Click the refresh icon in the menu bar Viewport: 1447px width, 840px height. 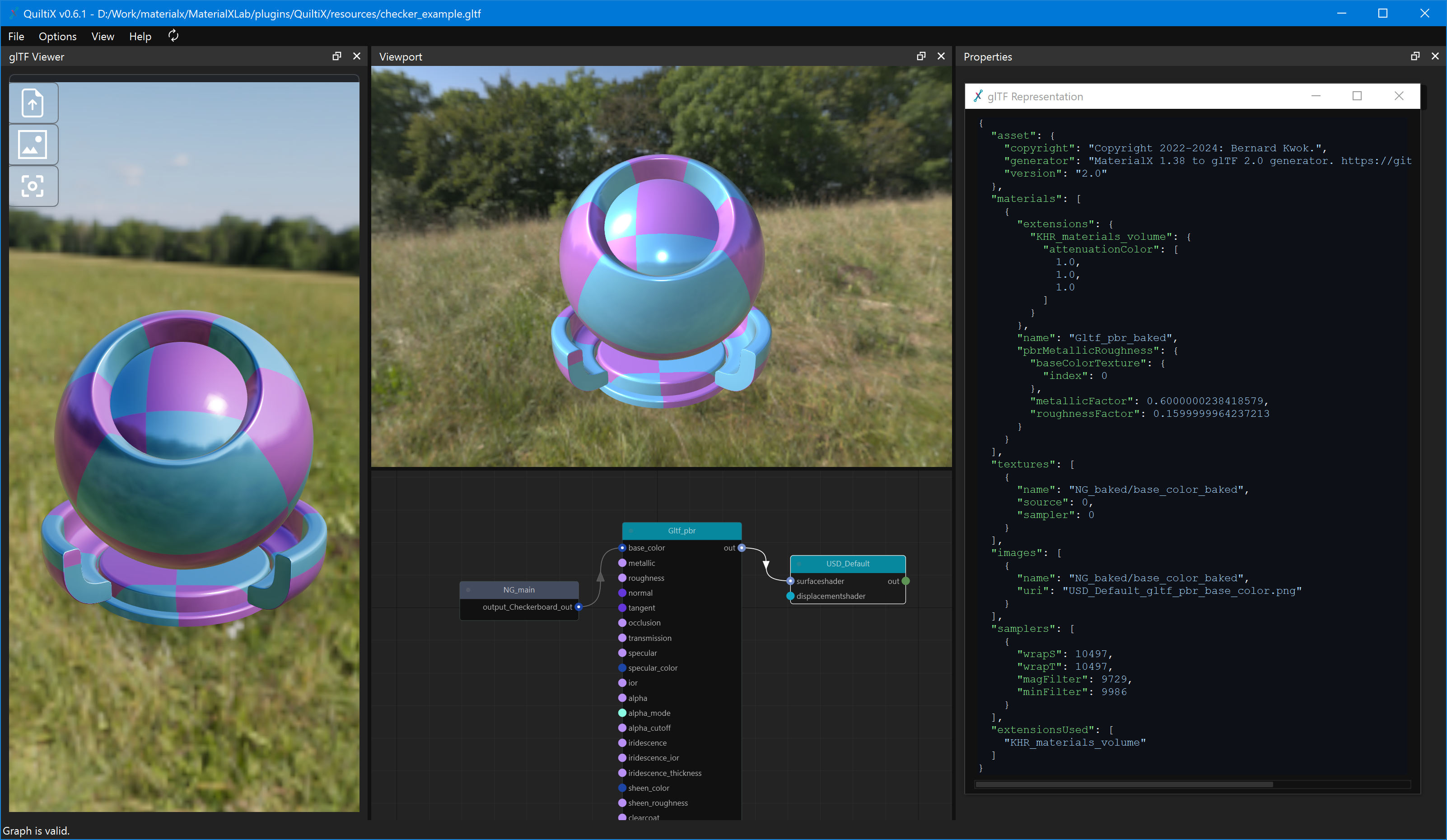(x=173, y=36)
